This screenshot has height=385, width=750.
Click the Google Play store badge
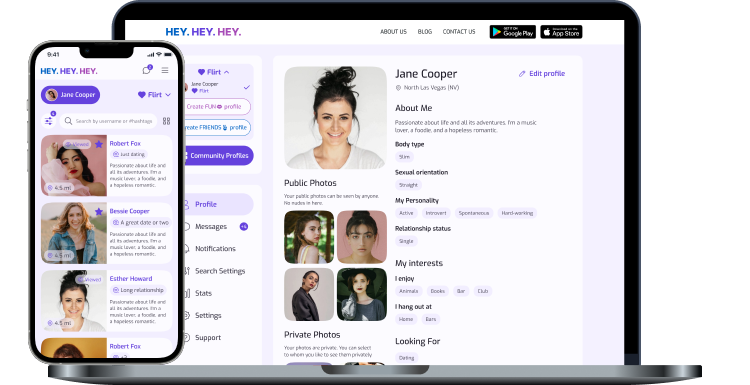tap(512, 32)
